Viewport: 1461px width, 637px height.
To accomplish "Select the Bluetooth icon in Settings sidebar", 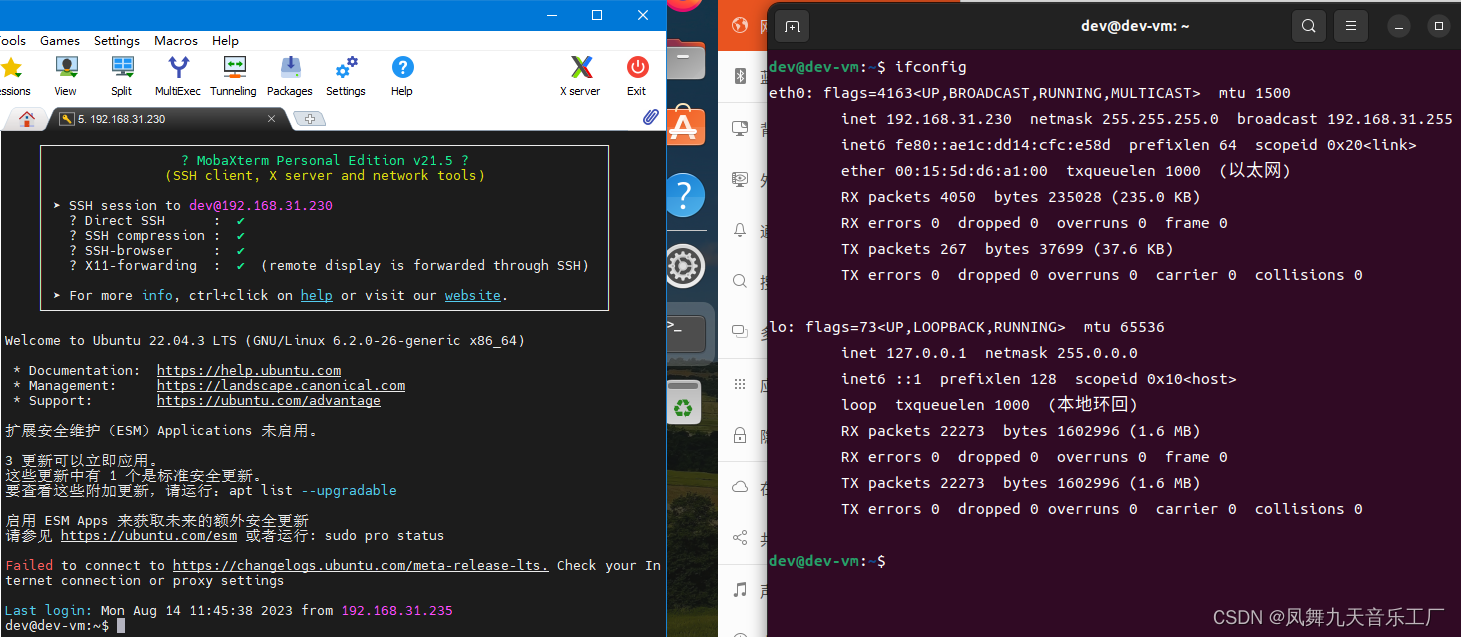I will click(740, 76).
